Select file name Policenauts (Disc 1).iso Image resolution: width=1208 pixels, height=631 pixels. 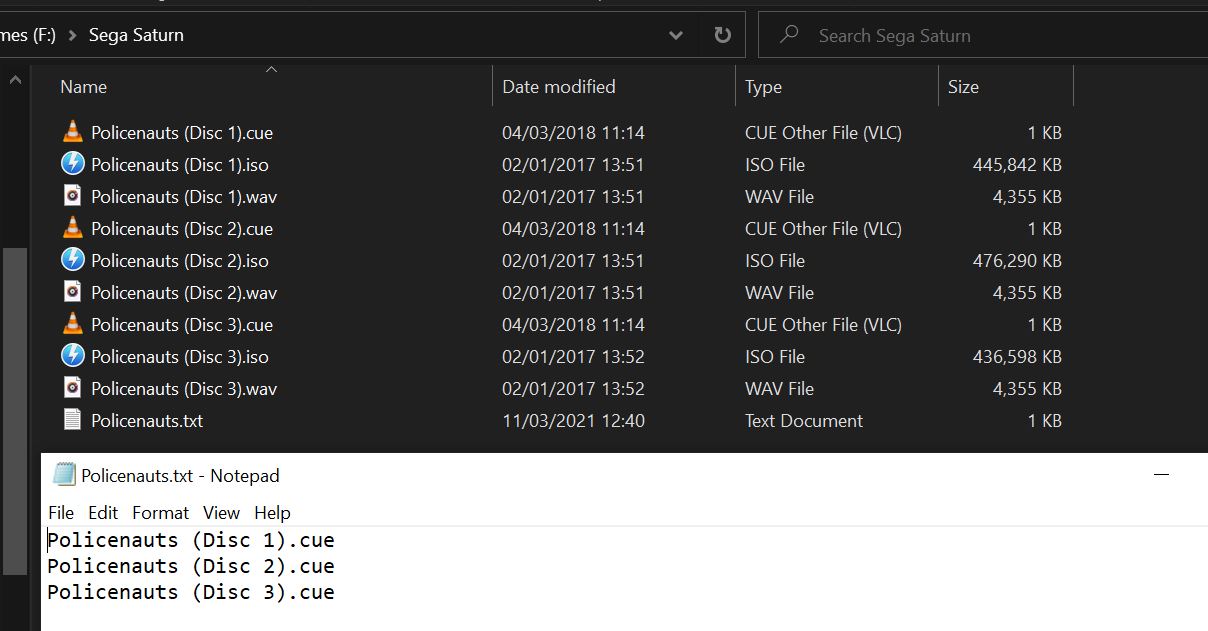(x=180, y=164)
